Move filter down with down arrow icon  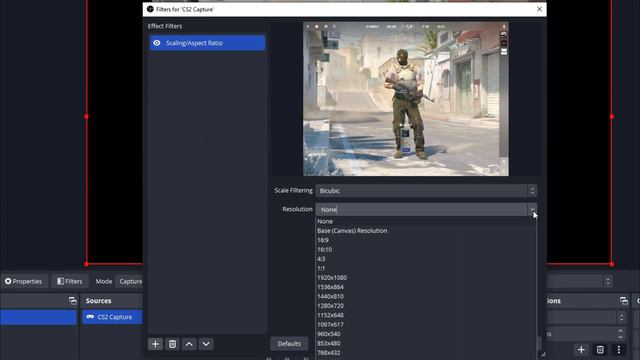pyautogui.click(x=206, y=344)
